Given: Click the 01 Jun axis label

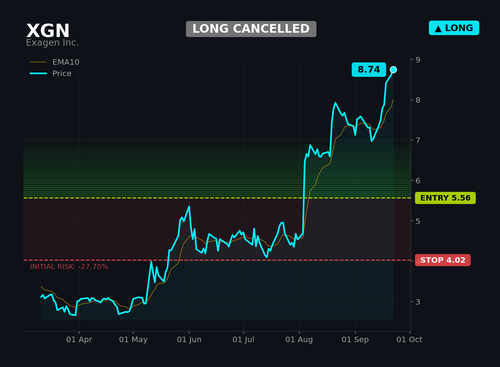Looking at the screenshot, I should 189,340.
